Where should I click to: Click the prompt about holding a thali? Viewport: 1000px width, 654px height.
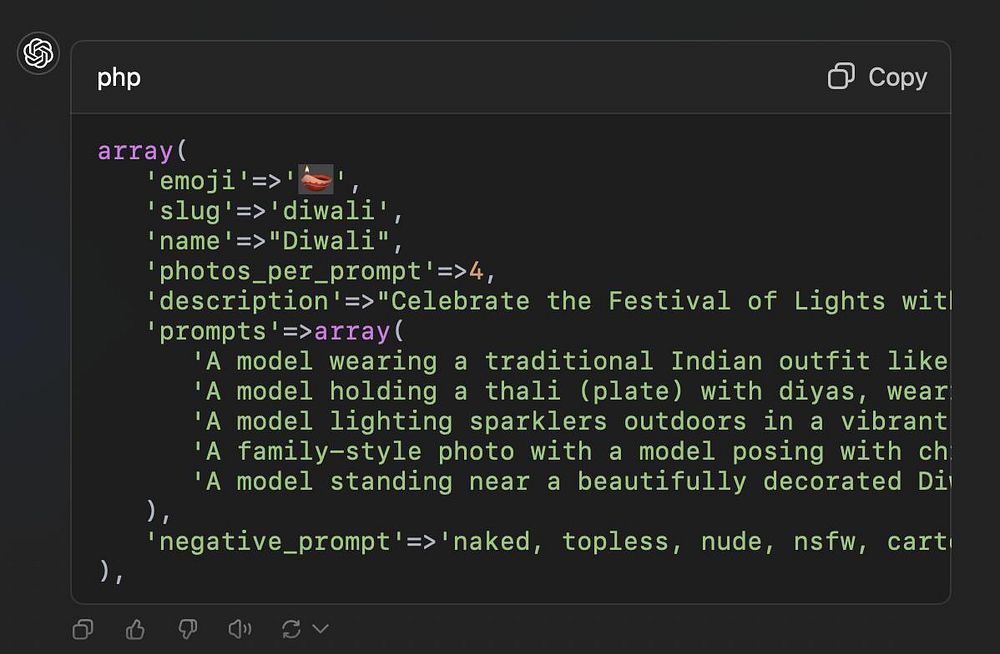tap(571, 392)
